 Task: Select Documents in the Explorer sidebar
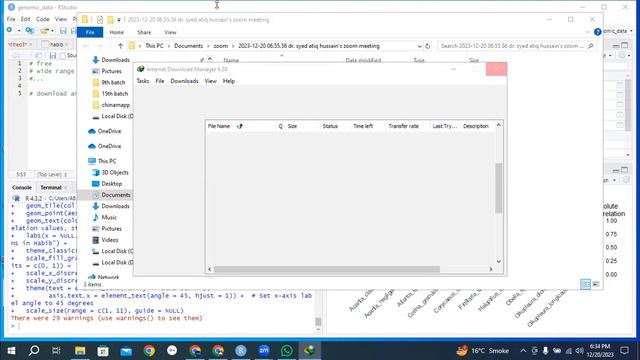pyautogui.click(x=111, y=195)
